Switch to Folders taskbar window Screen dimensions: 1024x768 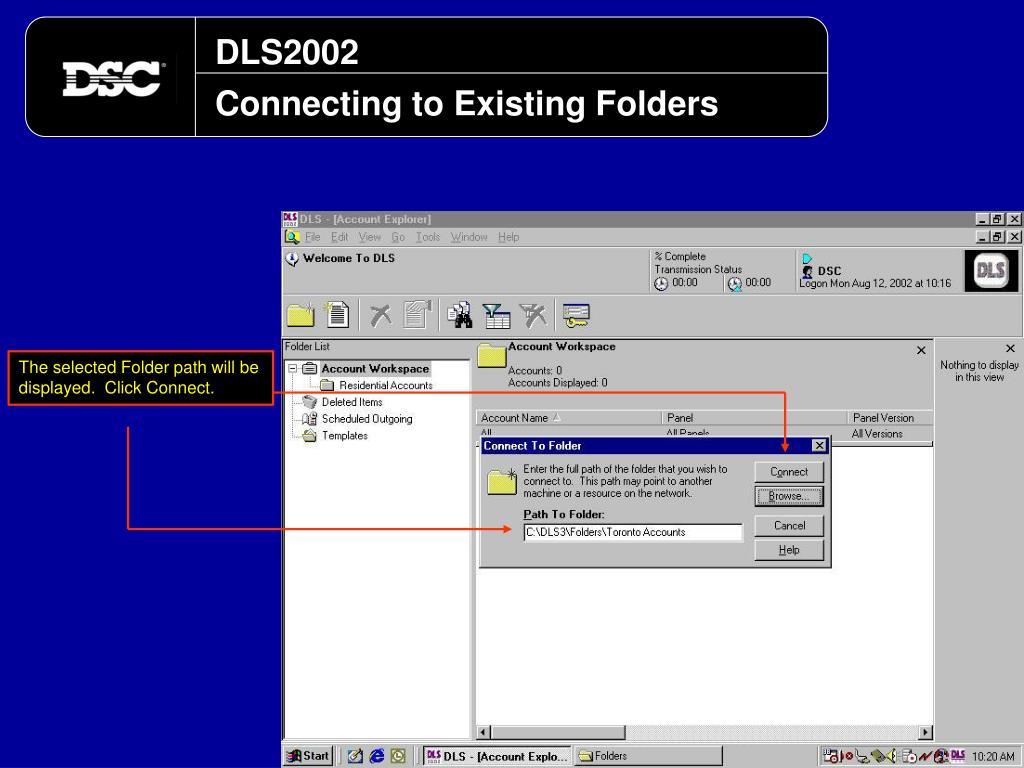coord(648,756)
